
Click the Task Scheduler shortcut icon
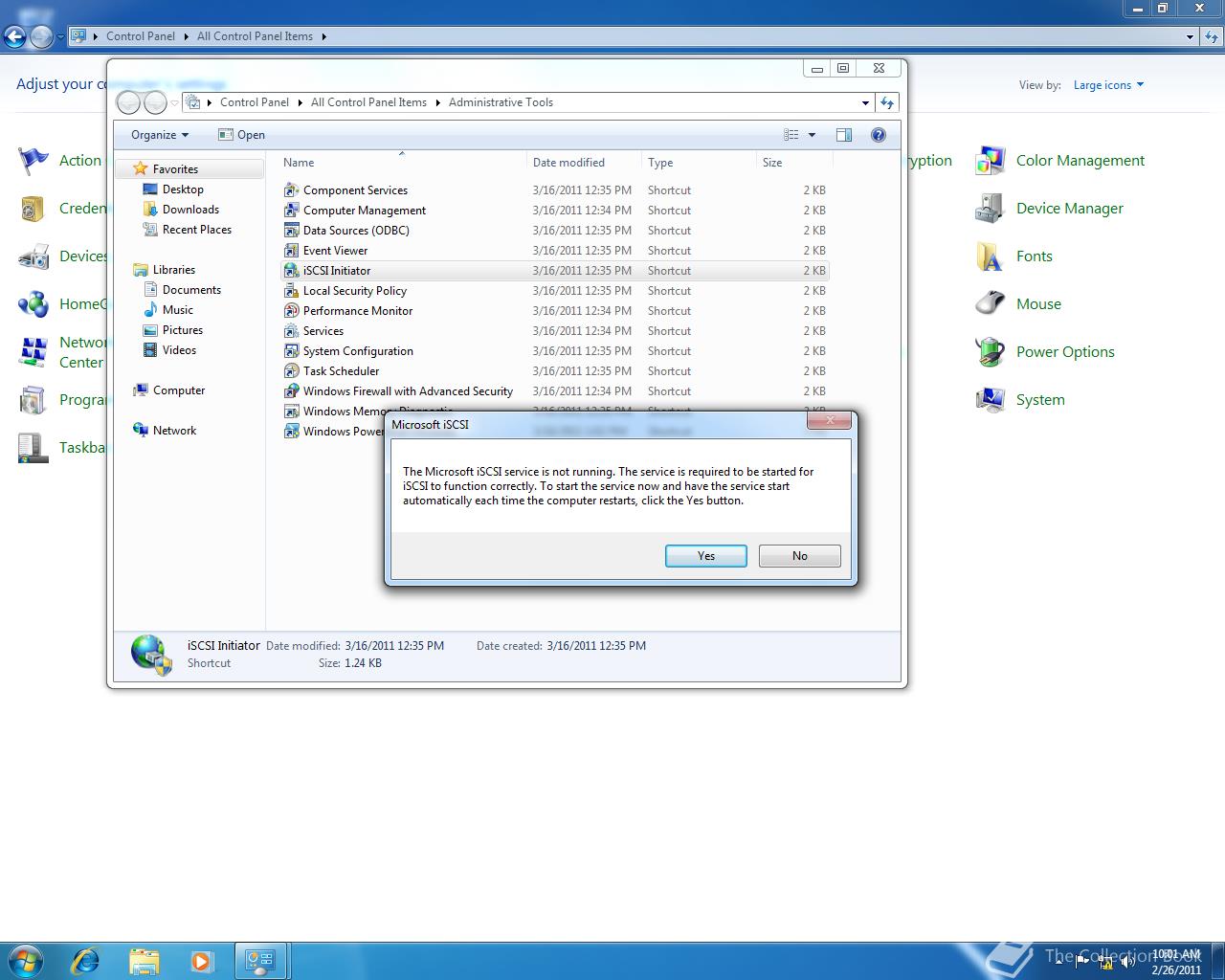point(291,371)
